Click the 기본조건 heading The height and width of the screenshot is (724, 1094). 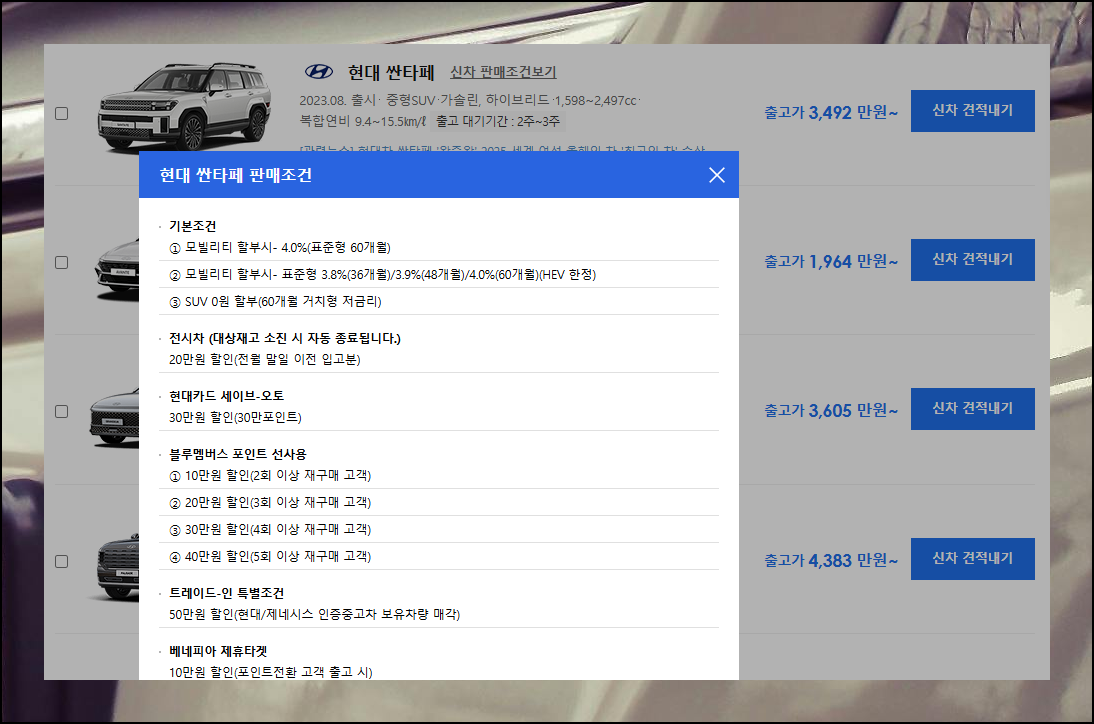point(193,226)
